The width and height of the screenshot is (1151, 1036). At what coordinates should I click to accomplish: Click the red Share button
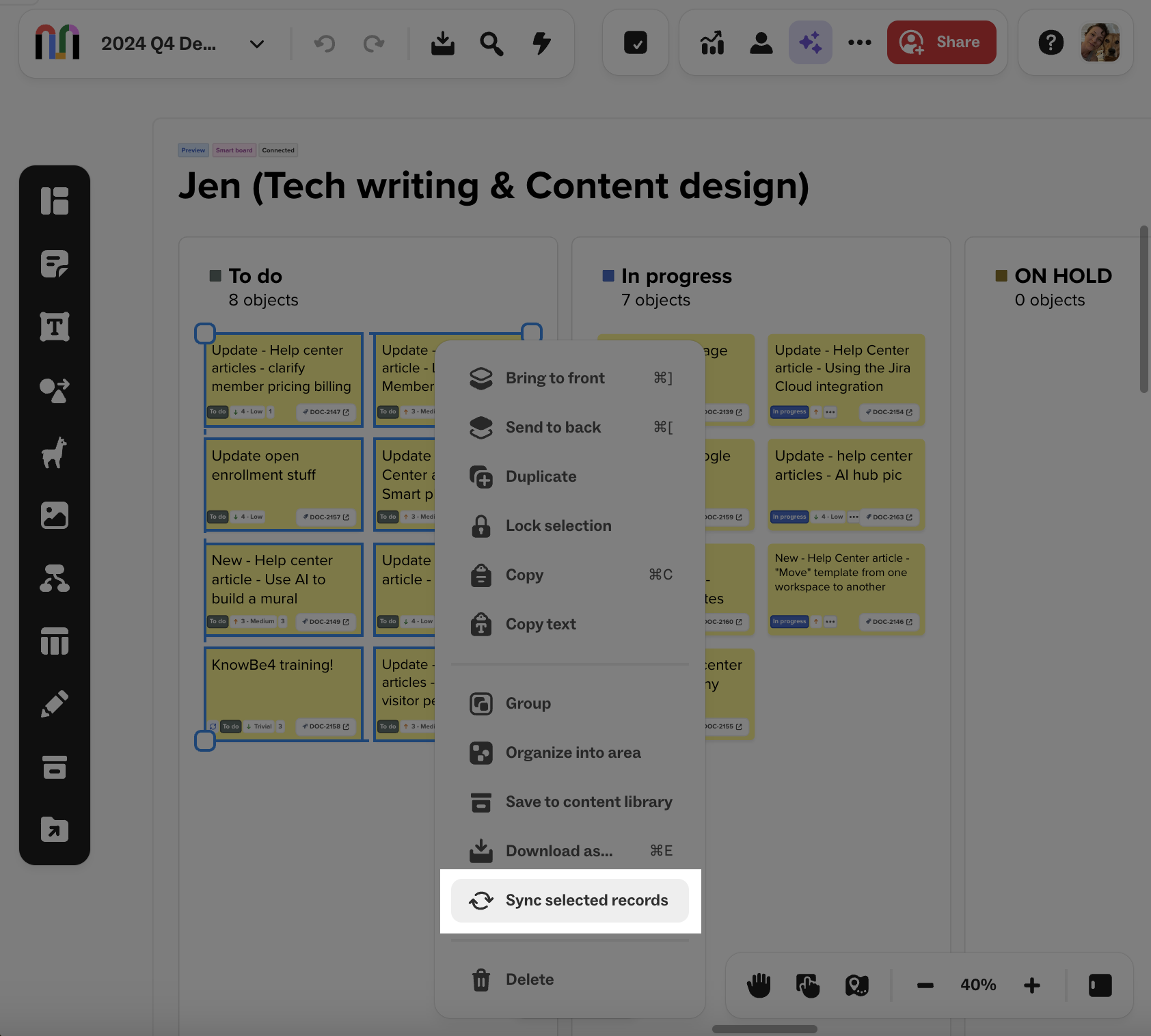[x=941, y=42]
